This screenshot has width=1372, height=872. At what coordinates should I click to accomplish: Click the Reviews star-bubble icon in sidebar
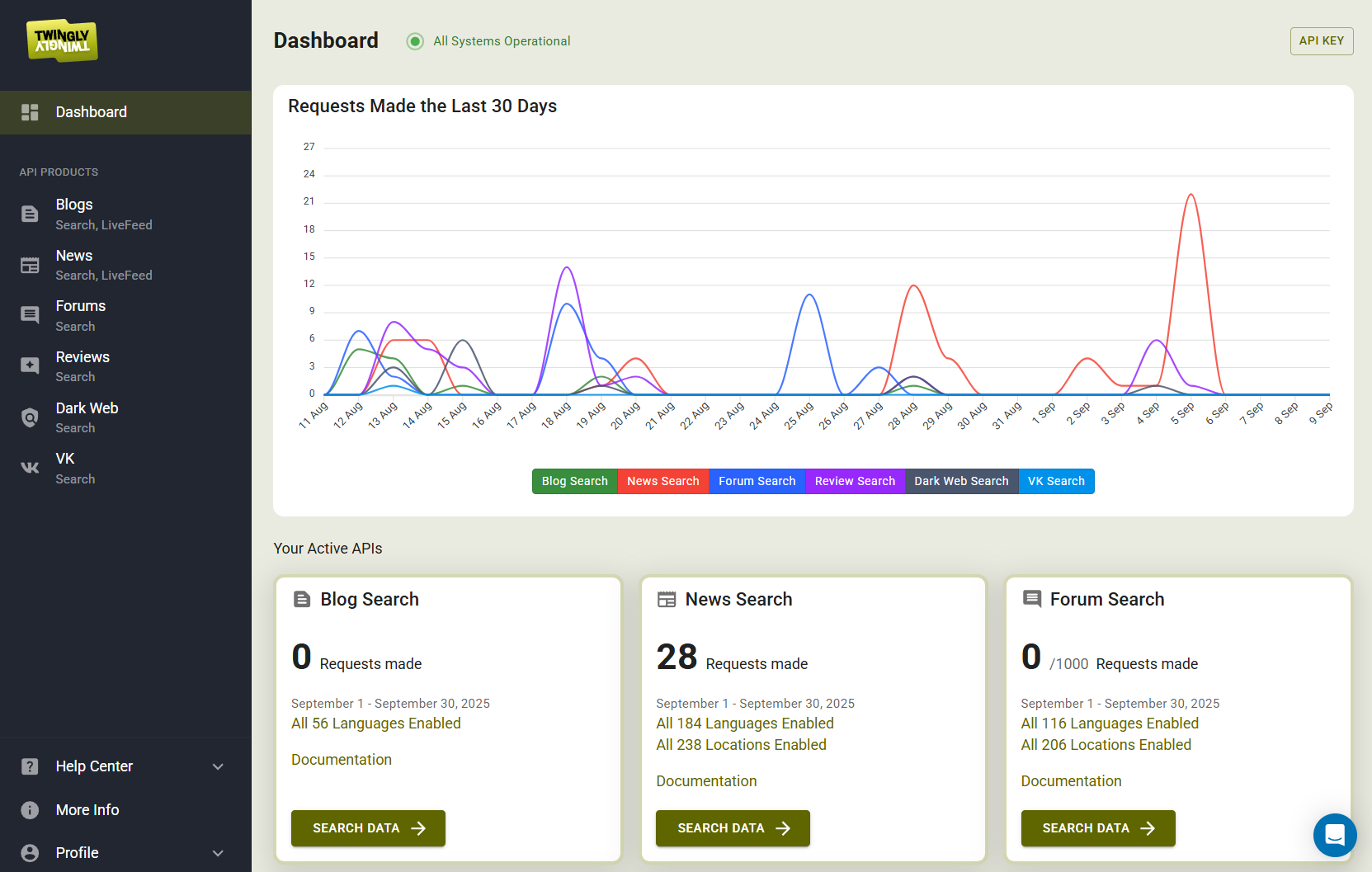pos(30,366)
